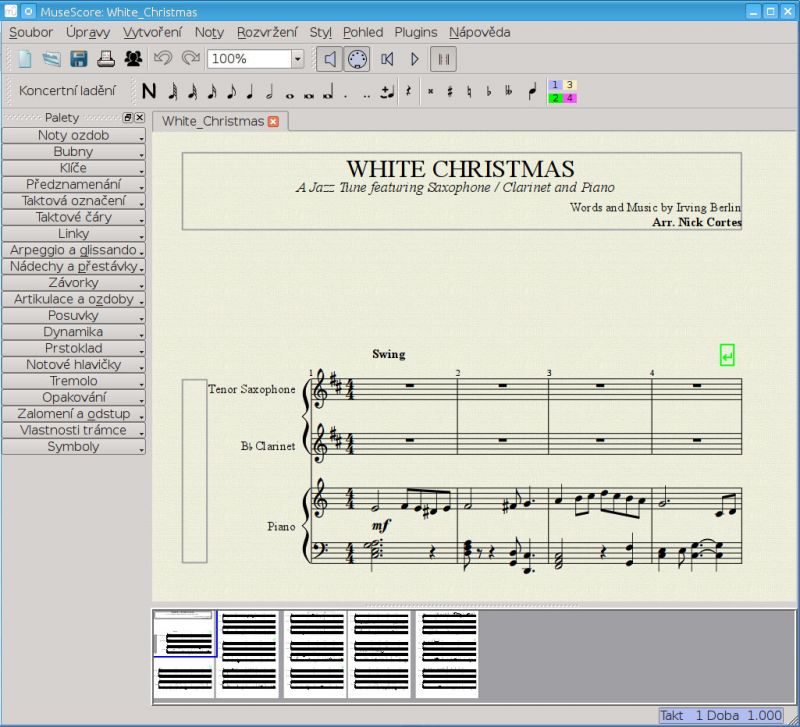Image resolution: width=800 pixels, height=727 pixels.
Task: Open the Úpravy menu
Action: pos(88,32)
